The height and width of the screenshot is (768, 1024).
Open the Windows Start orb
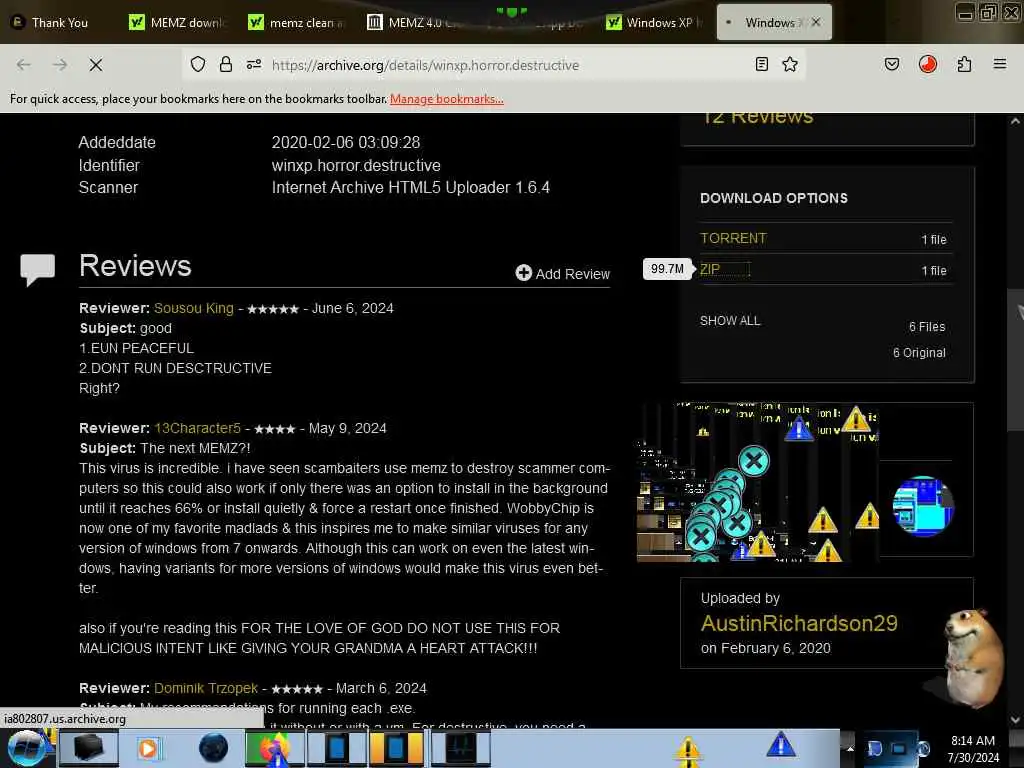pos(27,748)
